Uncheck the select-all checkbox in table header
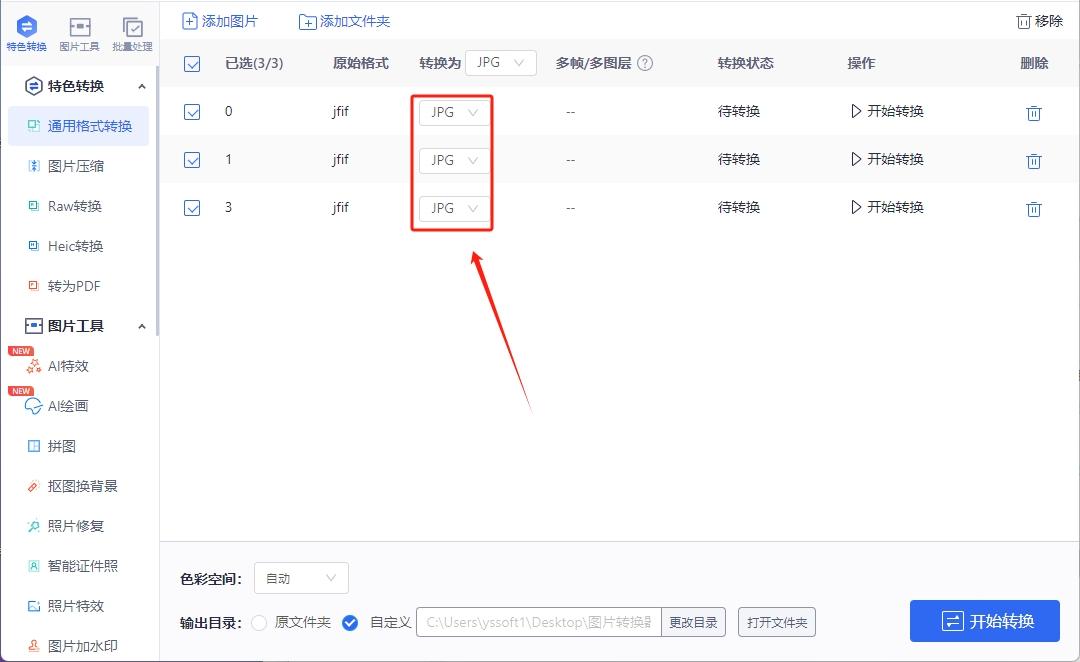The image size is (1080, 662). coord(191,62)
